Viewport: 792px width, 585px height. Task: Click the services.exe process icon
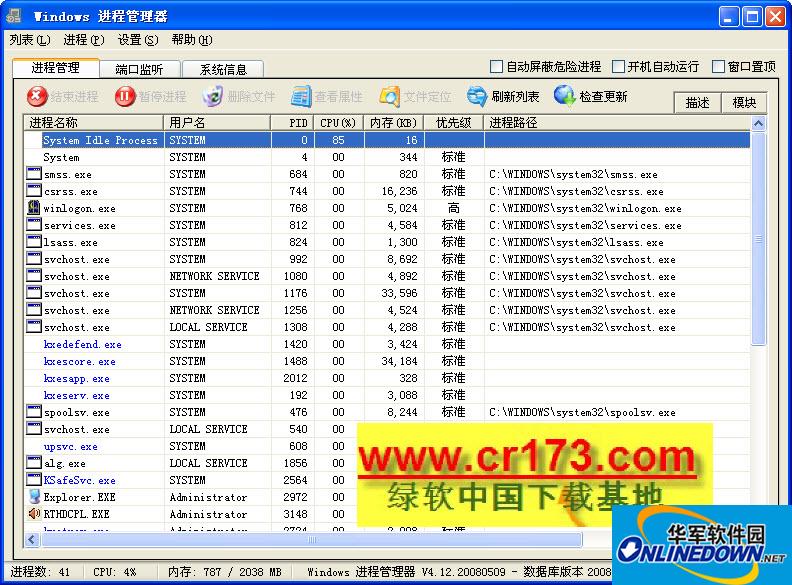click(x=34, y=225)
